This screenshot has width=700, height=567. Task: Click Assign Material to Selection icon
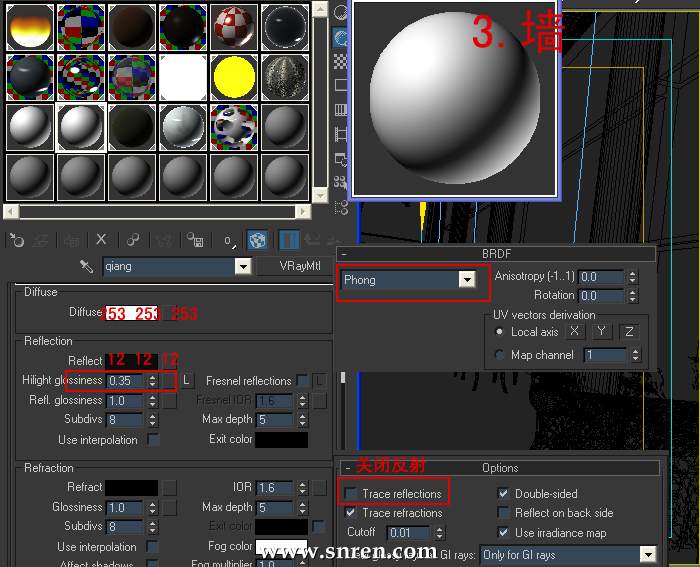pyautogui.click(x=71, y=241)
